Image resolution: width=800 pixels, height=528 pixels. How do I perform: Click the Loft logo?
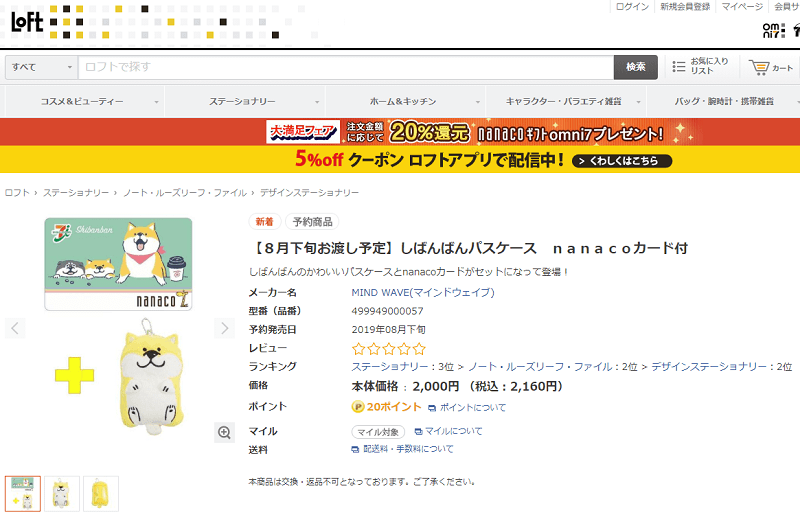point(27,21)
